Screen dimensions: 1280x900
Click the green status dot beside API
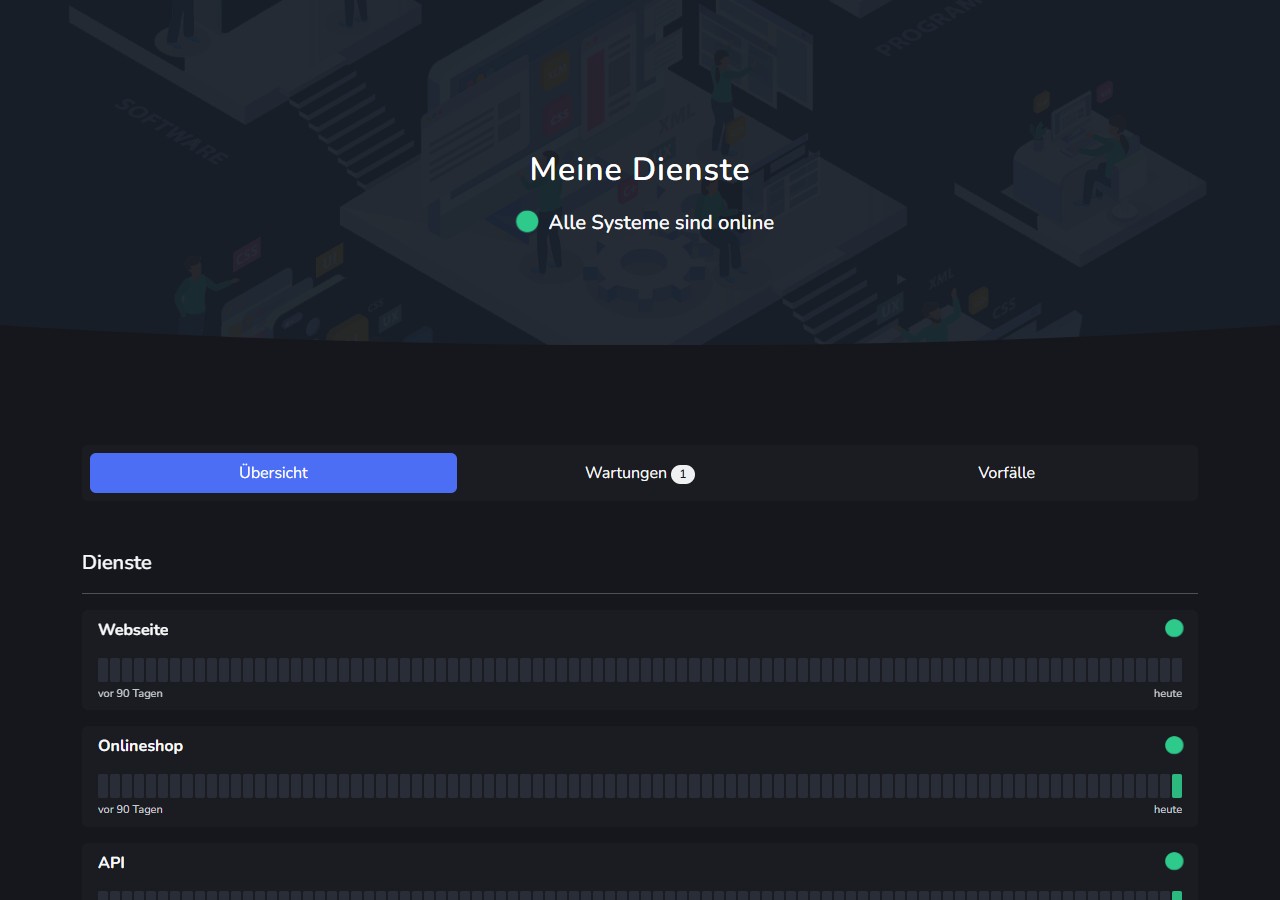coord(1174,861)
